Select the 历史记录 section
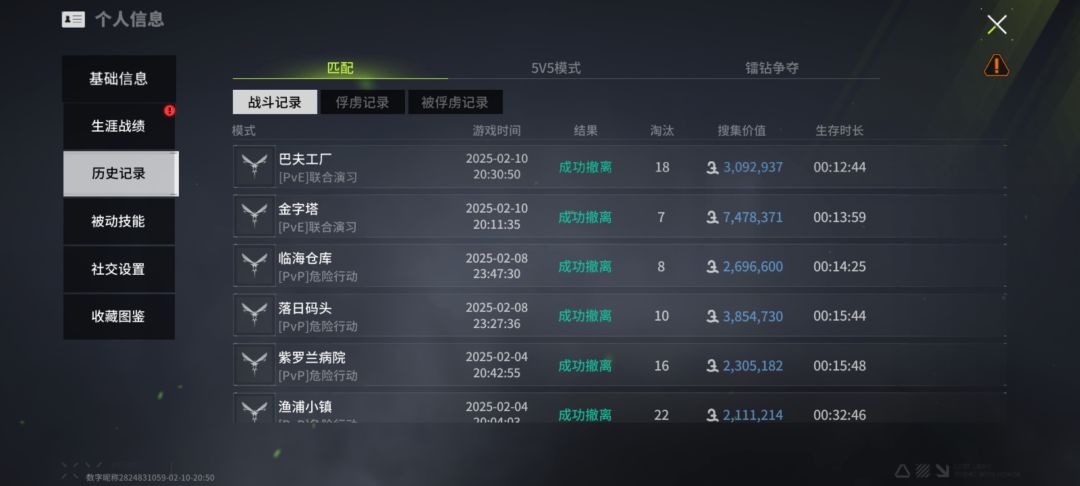The width and height of the screenshot is (1080, 486). point(120,173)
